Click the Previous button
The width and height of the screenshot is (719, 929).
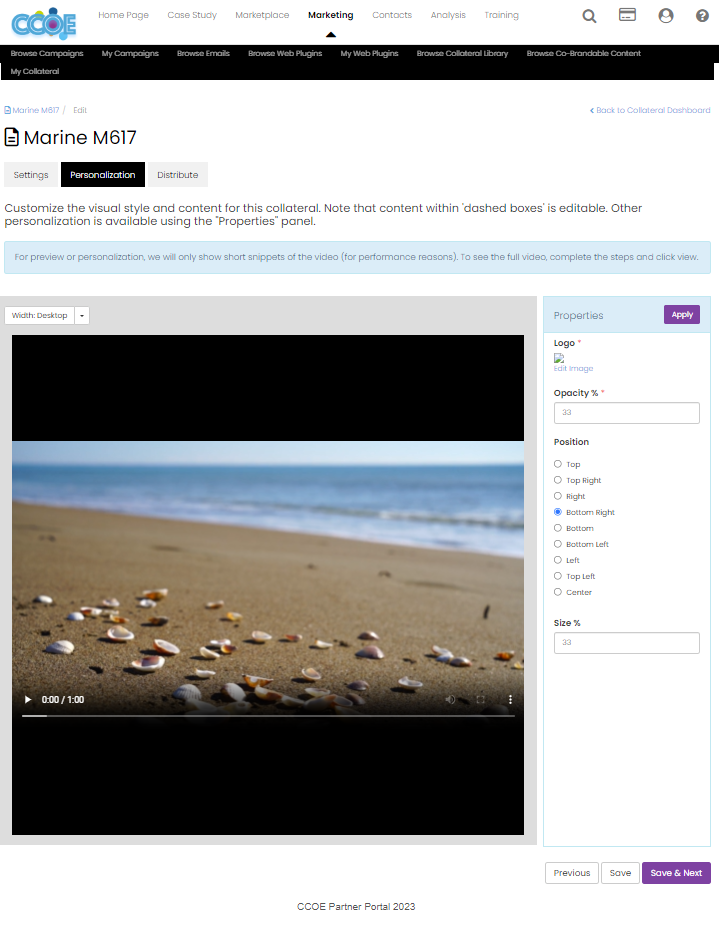coord(572,873)
